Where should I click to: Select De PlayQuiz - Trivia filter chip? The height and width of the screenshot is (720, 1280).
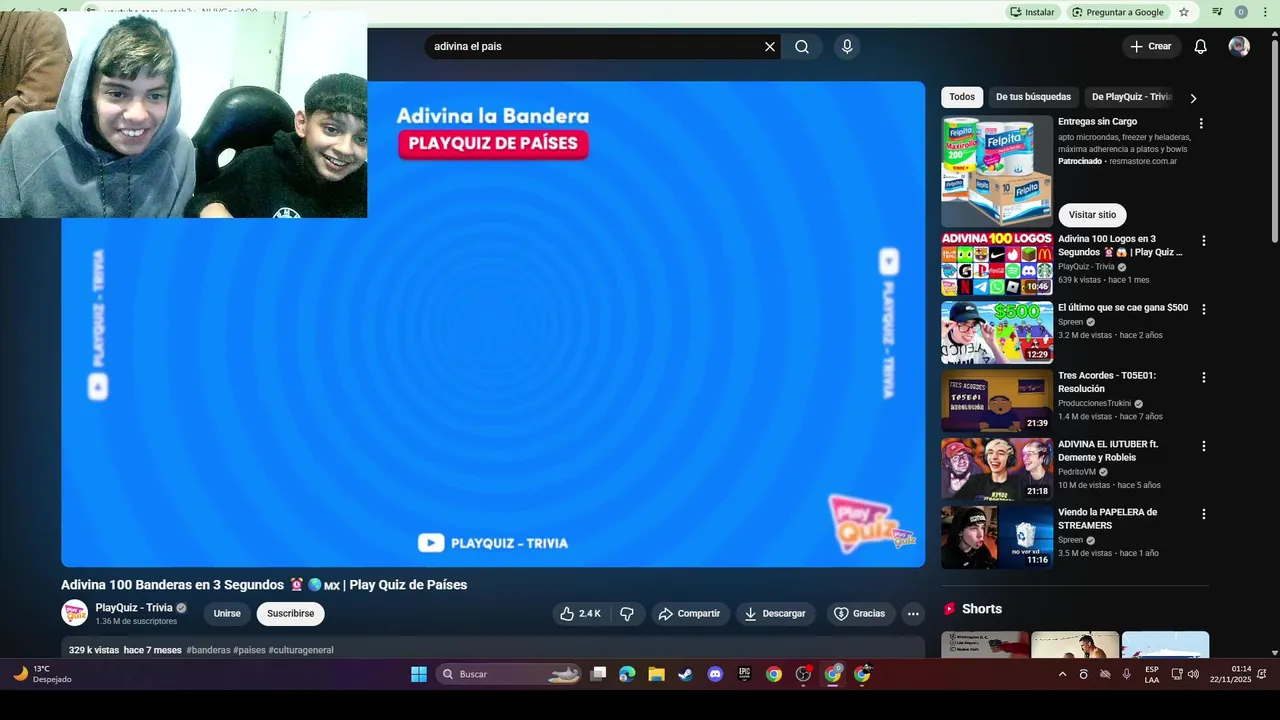(x=1131, y=97)
